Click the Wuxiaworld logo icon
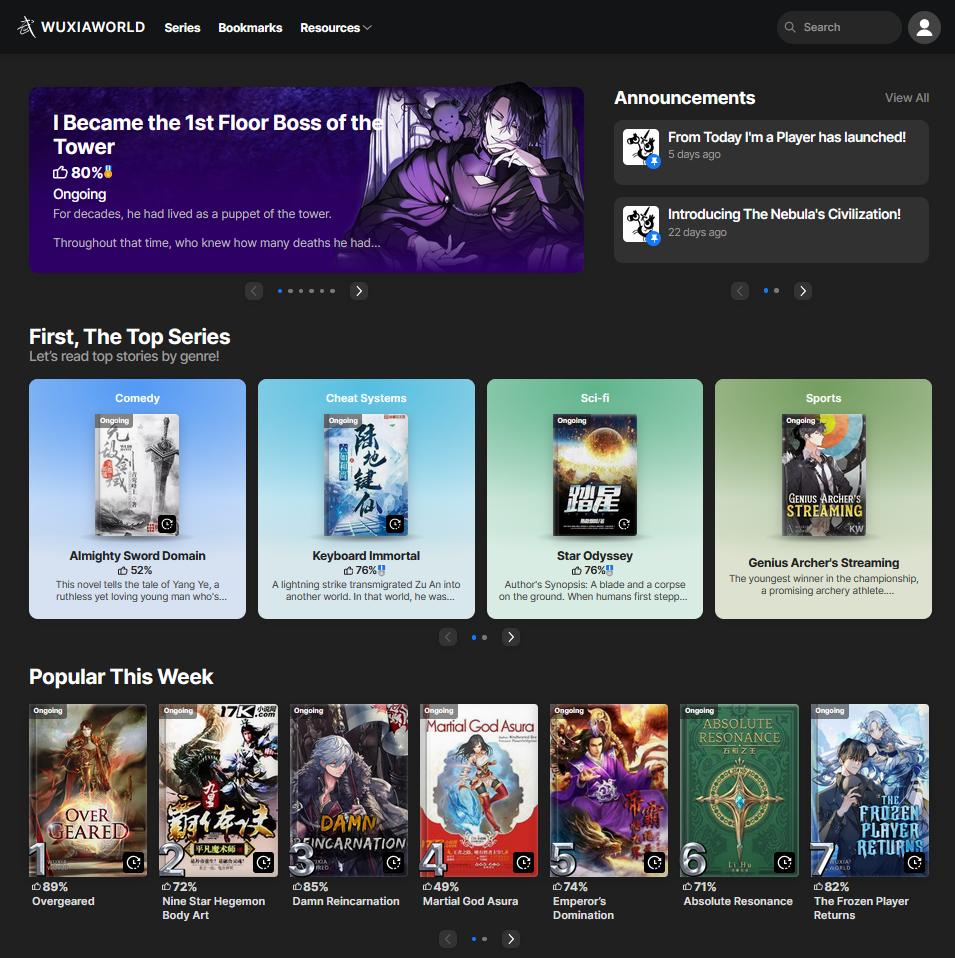This screenshot has height=958, width=955. click(26, 27)
